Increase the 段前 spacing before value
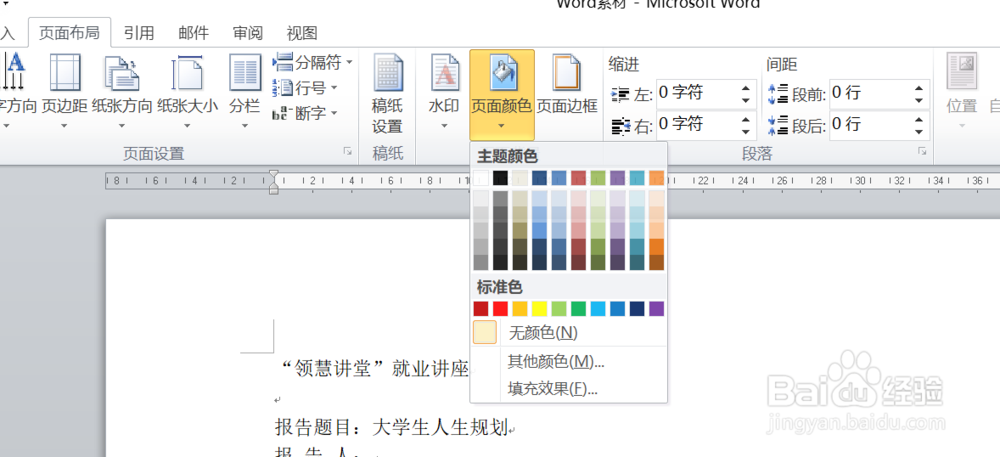 [x=918, y=88]
